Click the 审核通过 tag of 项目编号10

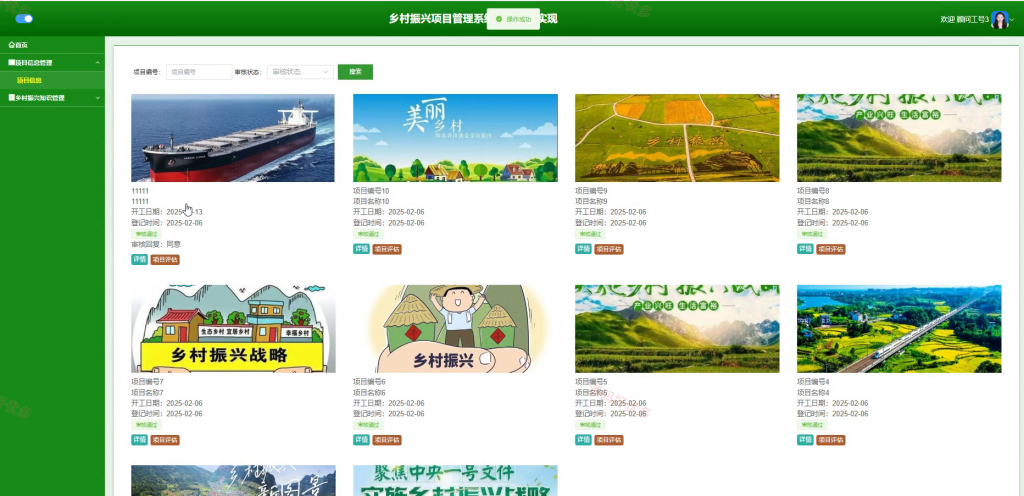click(368, 234)
